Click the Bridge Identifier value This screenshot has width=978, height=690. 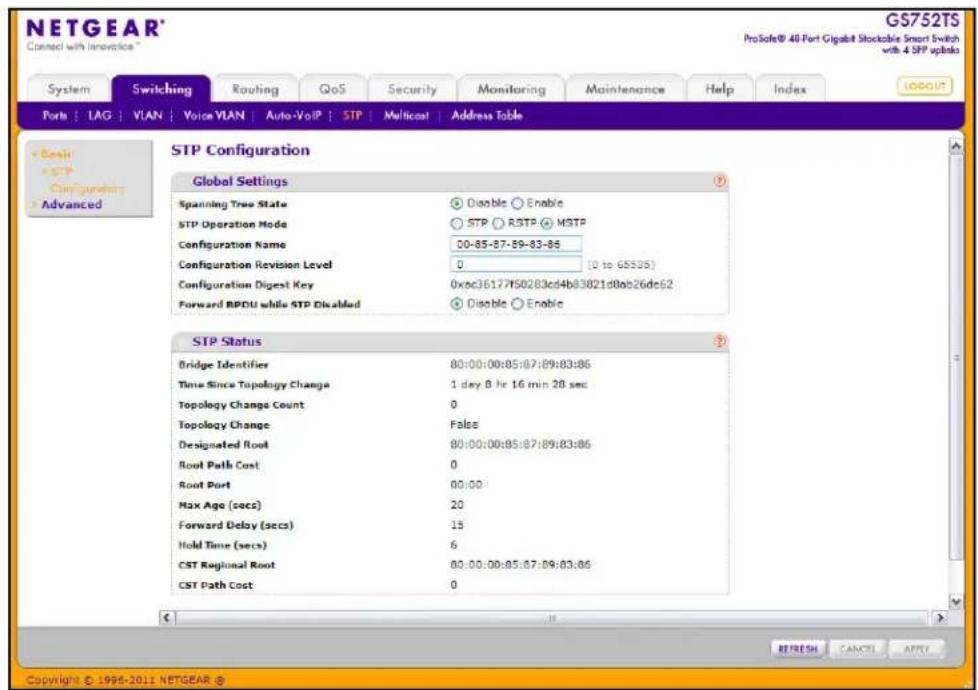point(520,364)
